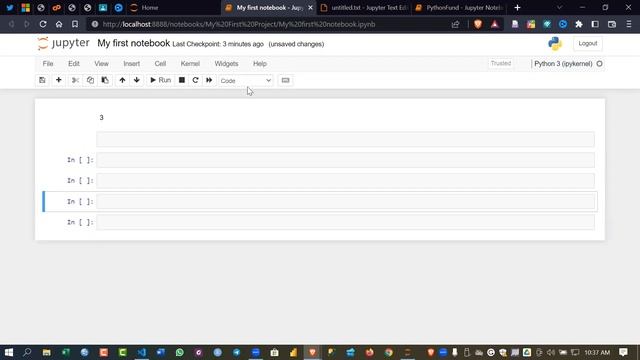Image resolution: width=640 pixels, height=360 pixels.
Task: Open the Insert menu
Action: (x=131, y=64)
